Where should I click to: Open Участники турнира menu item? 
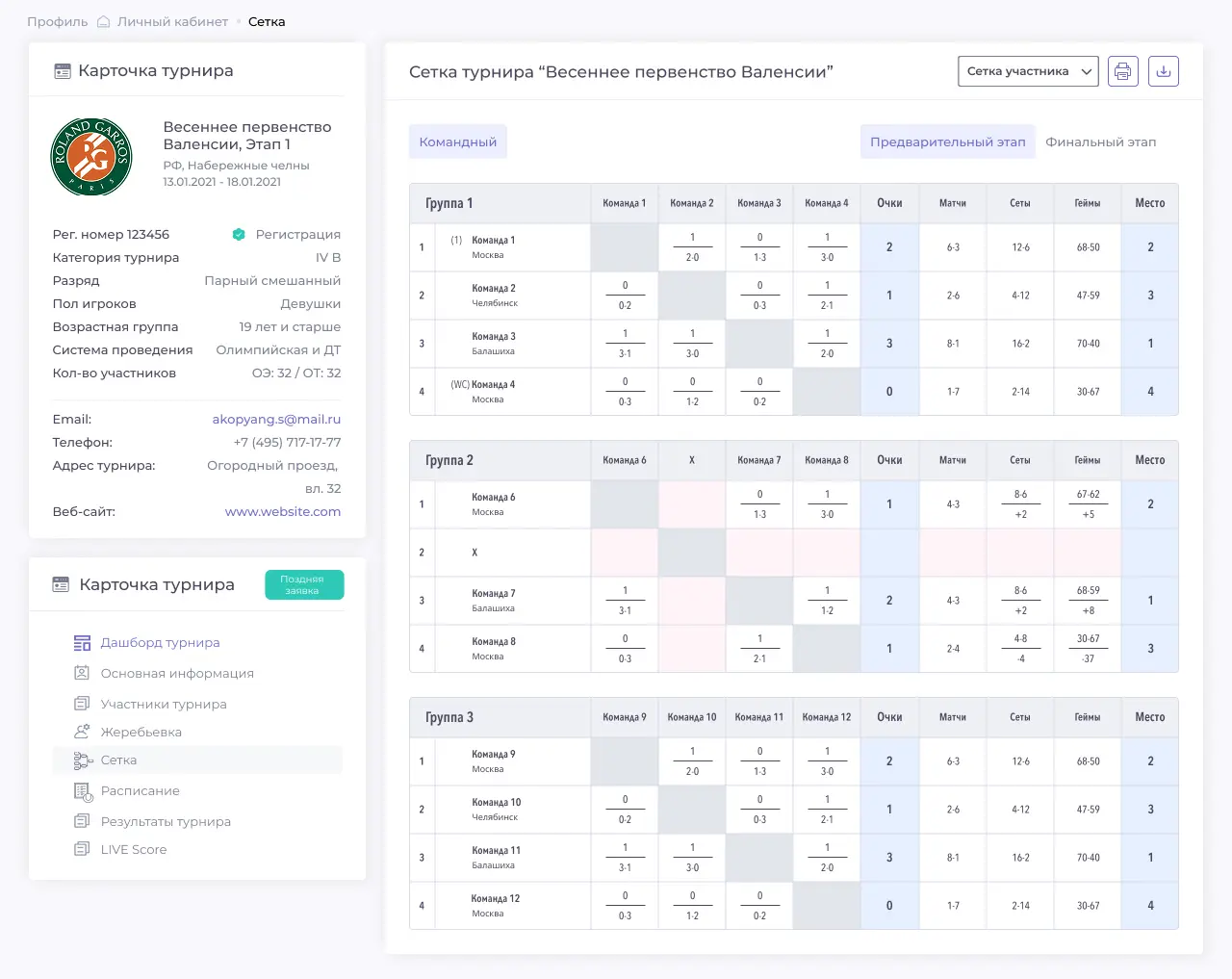164,705
